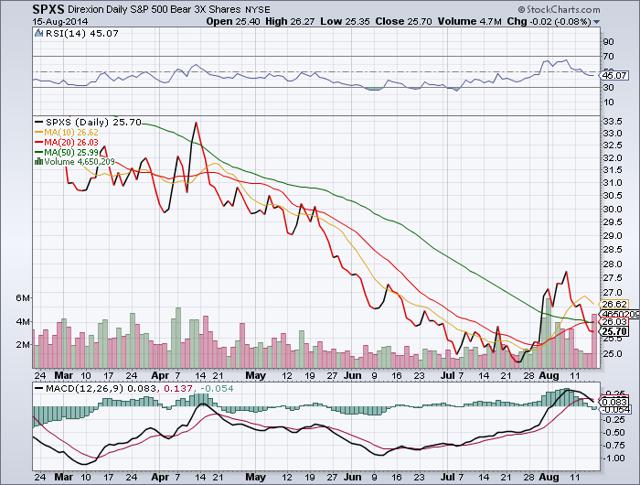640x485 pixels.
Task: Click the Mar label on MACD axis
Action: click(64, 476)
